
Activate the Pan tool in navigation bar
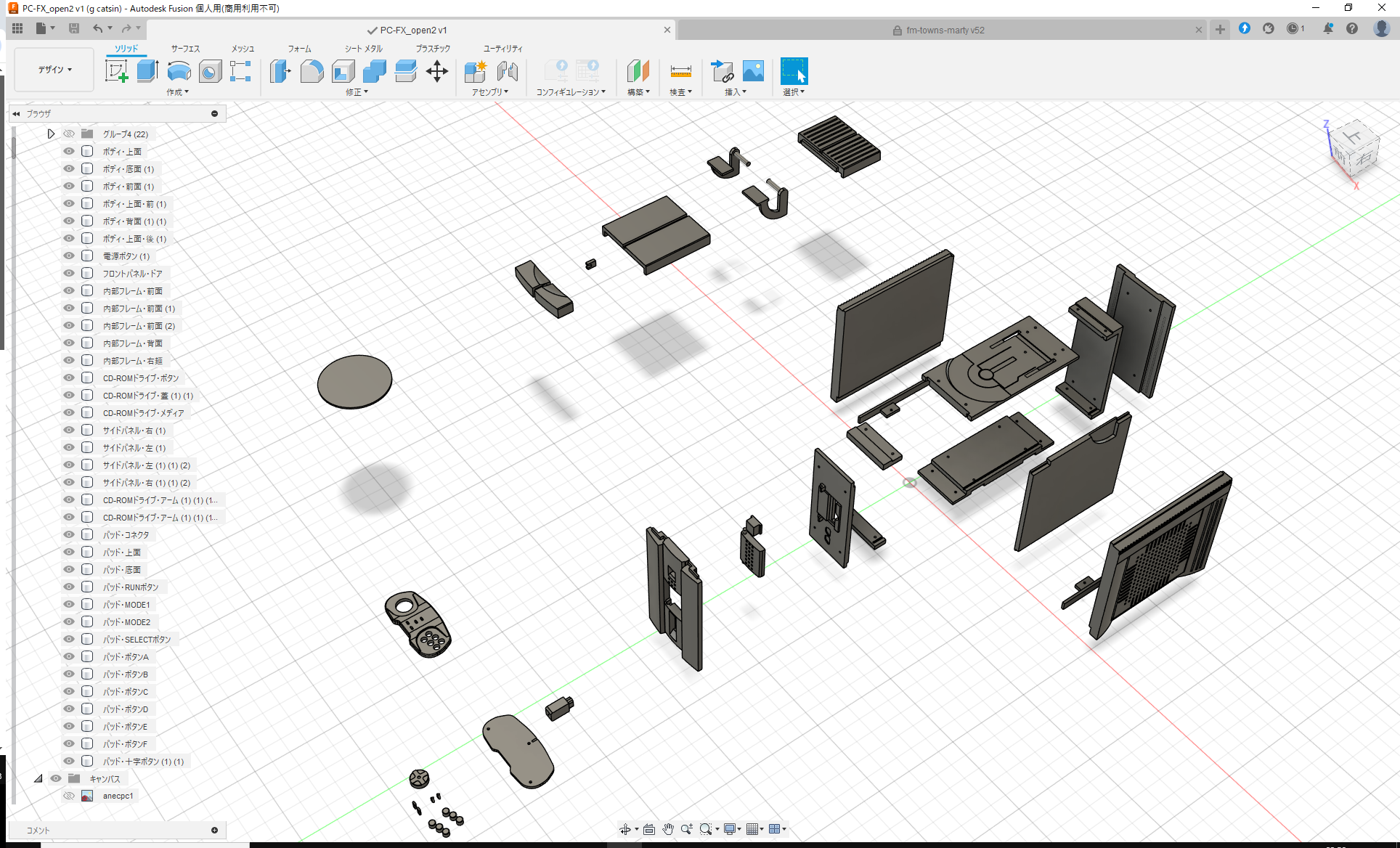667,828
